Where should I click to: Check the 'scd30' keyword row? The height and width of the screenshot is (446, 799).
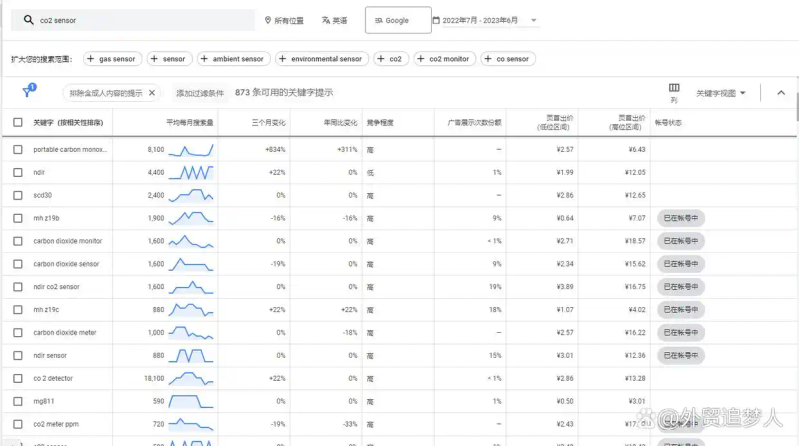coord(18,195)
